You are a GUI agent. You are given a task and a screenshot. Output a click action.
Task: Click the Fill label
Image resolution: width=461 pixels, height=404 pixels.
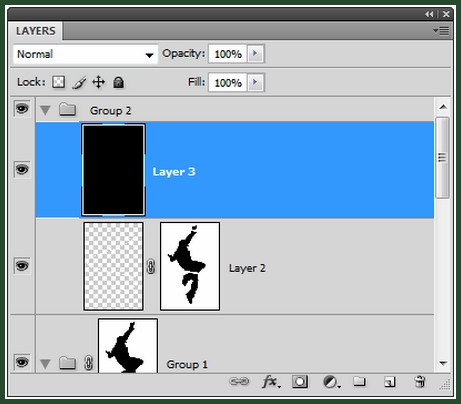point(196,82)
